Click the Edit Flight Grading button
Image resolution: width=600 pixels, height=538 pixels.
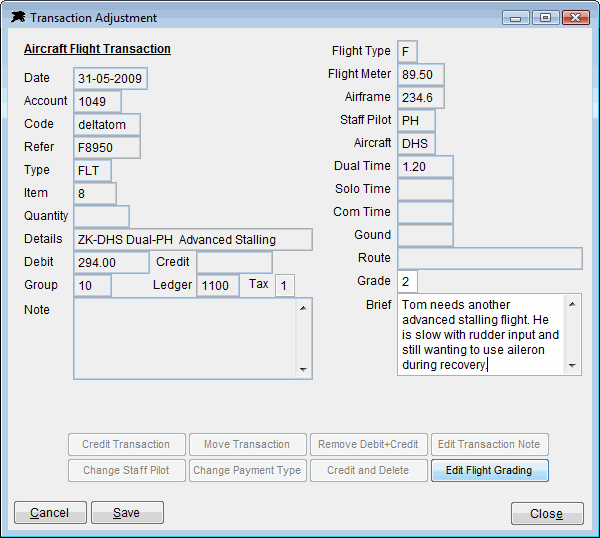(x=489, y=470)
